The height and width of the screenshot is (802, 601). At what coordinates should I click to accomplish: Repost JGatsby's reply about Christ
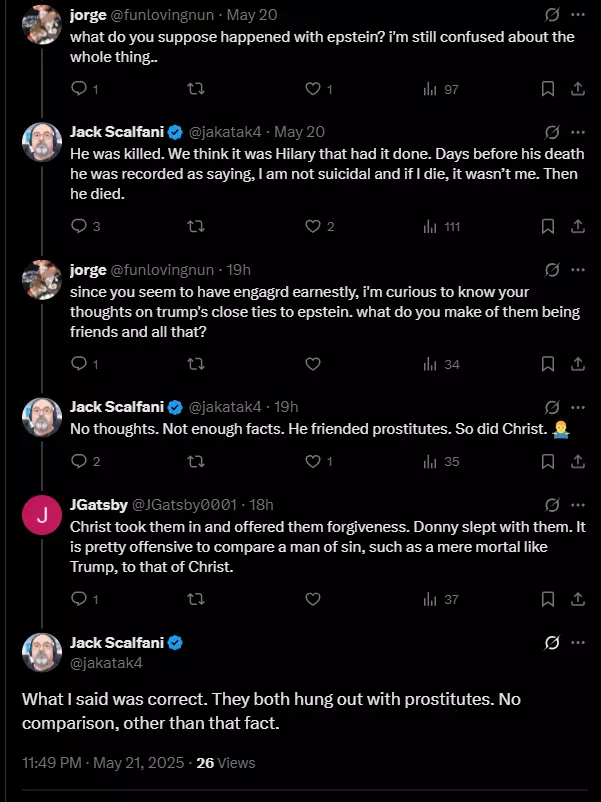pyautogui.click(x=196, y=599)
